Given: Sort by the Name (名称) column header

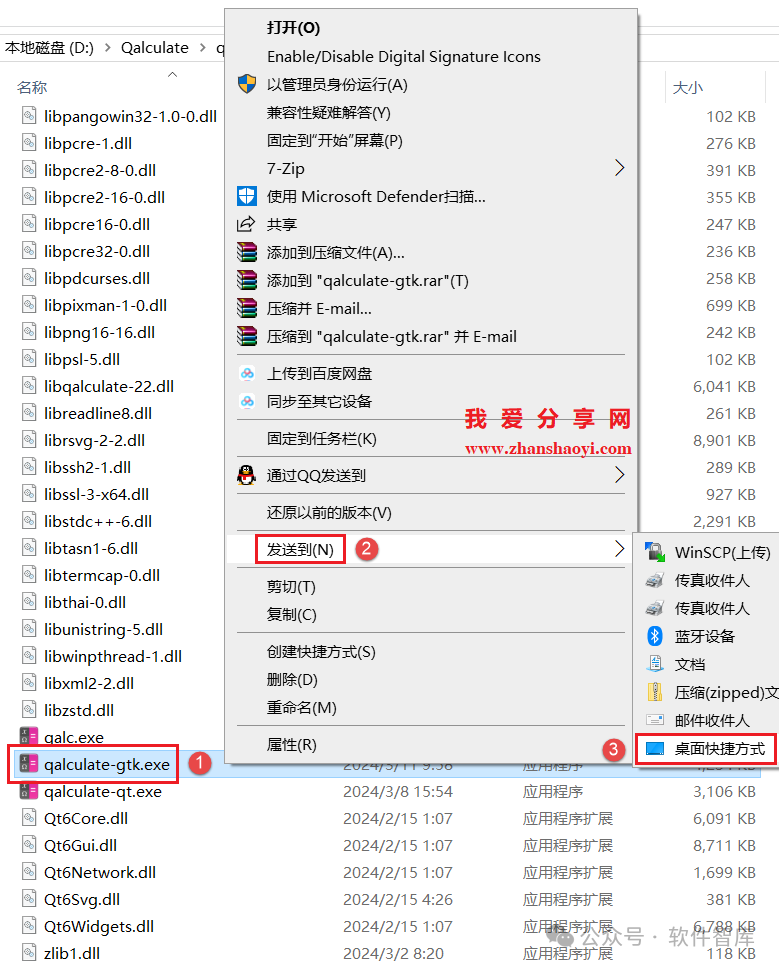Looking at the screenshot, I should click(x=32, y=88).
